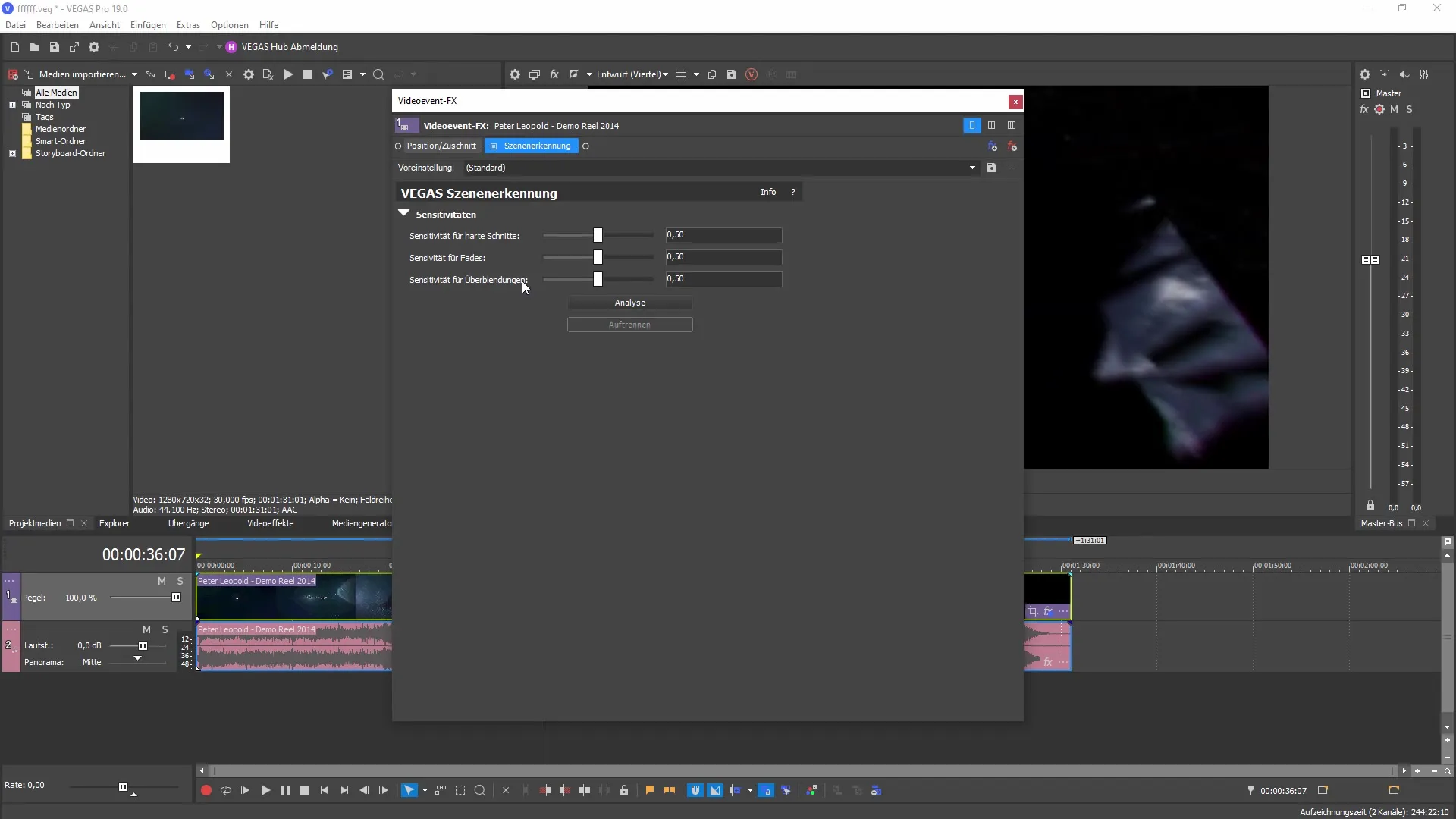This screenshot has width=1456, height=819.
Task: Click video output FX icon in preview toolbar
Action: tap(554, 74)
